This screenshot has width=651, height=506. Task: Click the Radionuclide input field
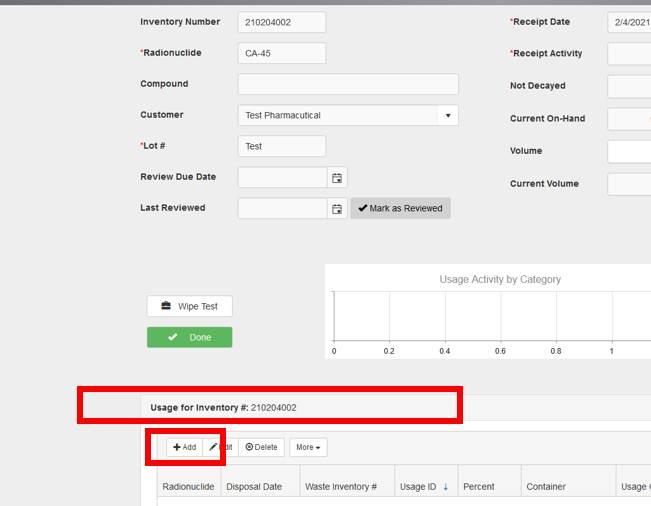coord(282,53)
